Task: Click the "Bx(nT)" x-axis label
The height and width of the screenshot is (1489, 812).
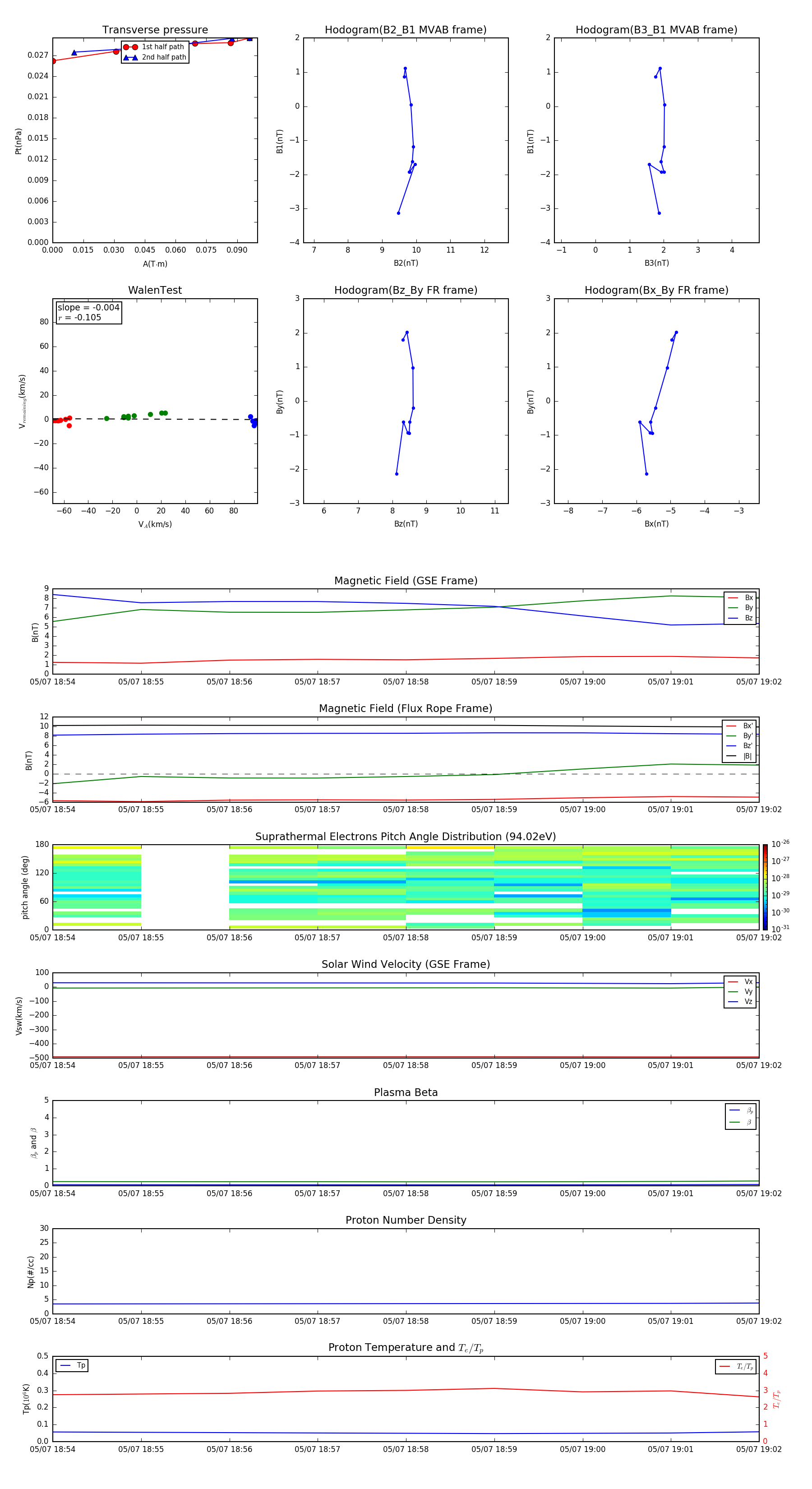Action: (x=656, y=524)
